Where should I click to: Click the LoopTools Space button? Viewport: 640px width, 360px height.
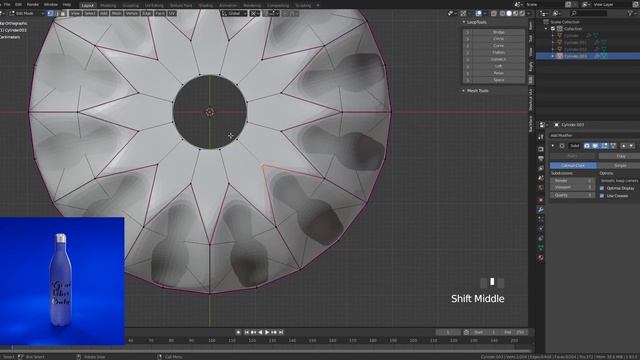click(498, 80)
